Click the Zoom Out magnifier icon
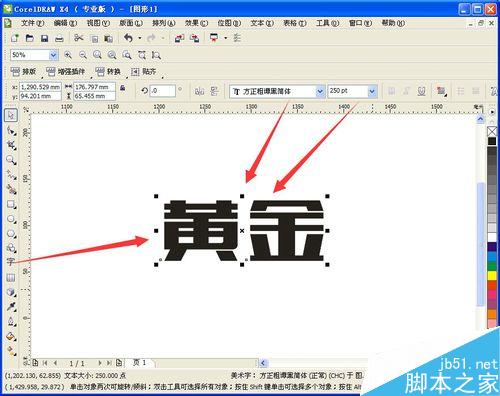The image size is (500, 396). [83, 55]
